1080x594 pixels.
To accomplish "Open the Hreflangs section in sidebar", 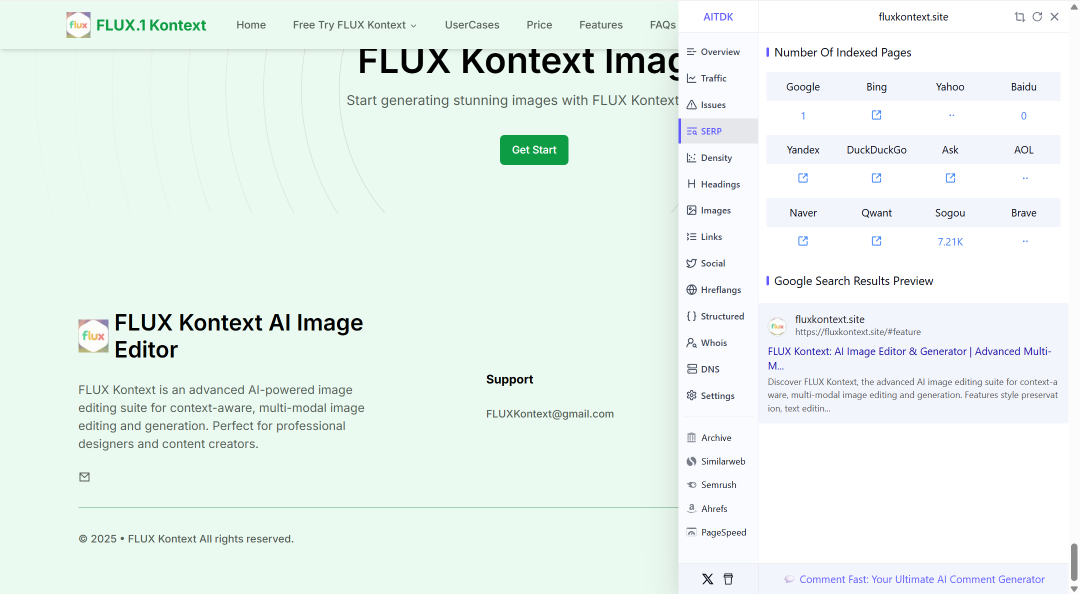I will 718,290.
